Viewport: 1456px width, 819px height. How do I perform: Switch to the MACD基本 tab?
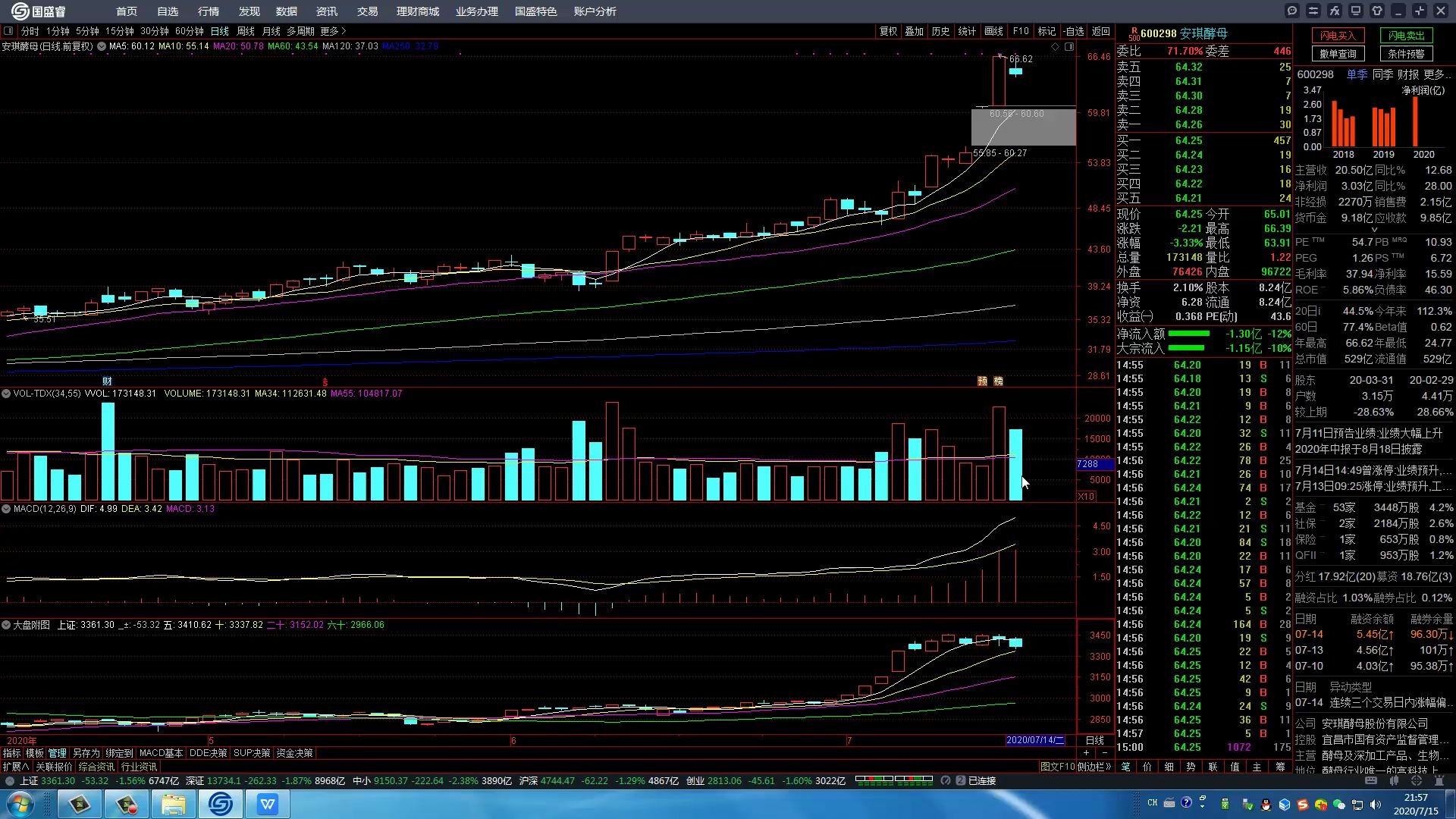(161, 753)
